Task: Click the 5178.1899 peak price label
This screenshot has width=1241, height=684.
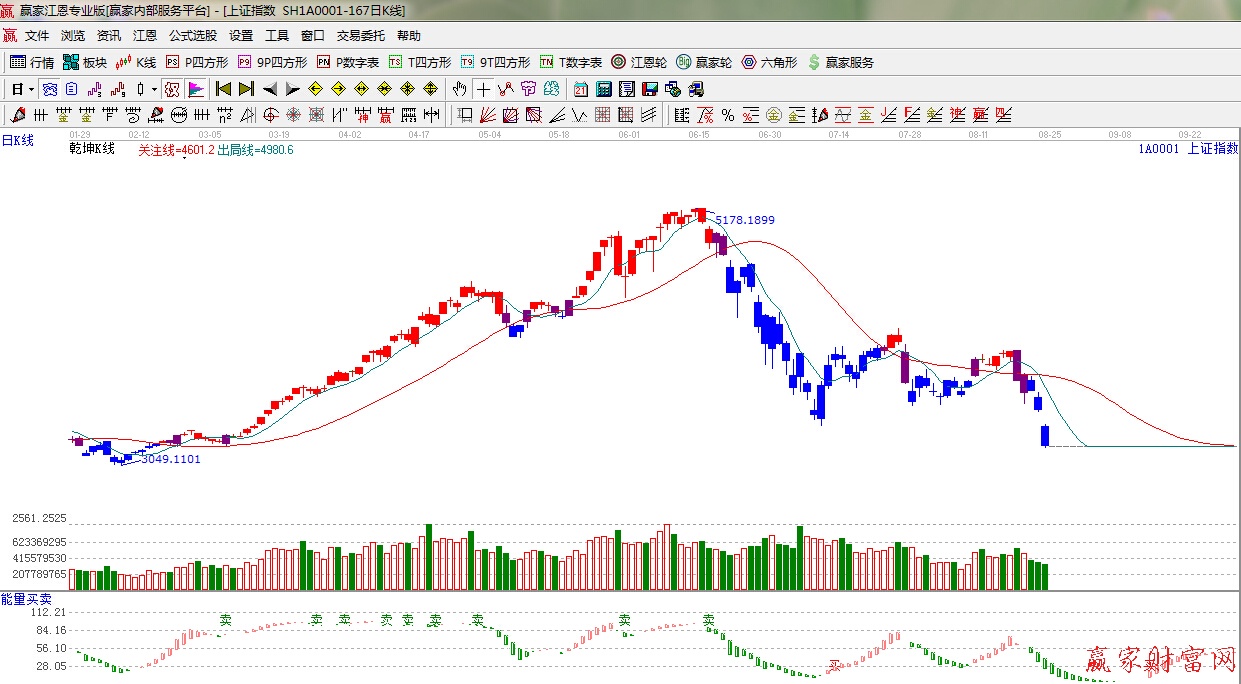Action: [744, 220]
